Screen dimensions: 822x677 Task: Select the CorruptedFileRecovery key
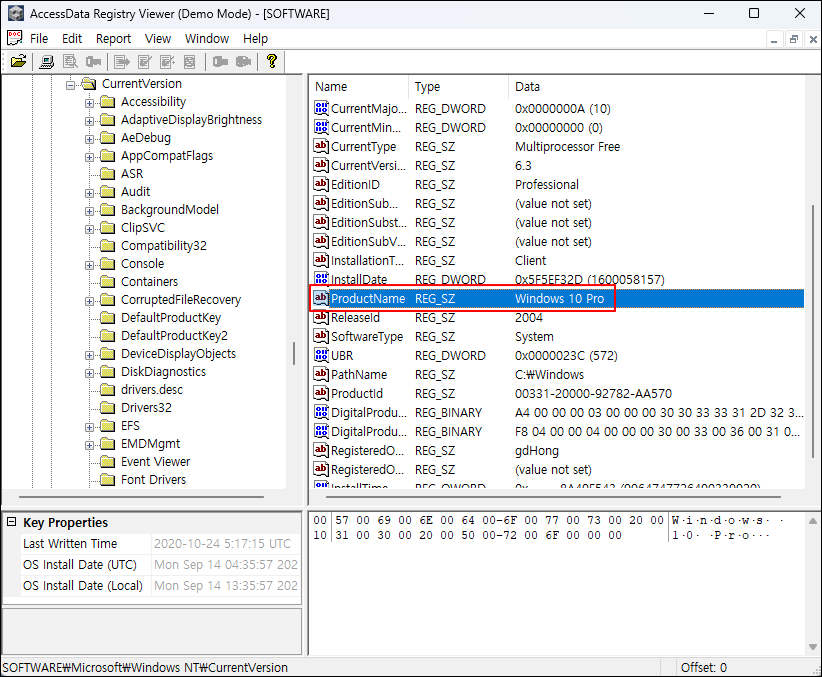pyautogui.click(x=180, y=299)
